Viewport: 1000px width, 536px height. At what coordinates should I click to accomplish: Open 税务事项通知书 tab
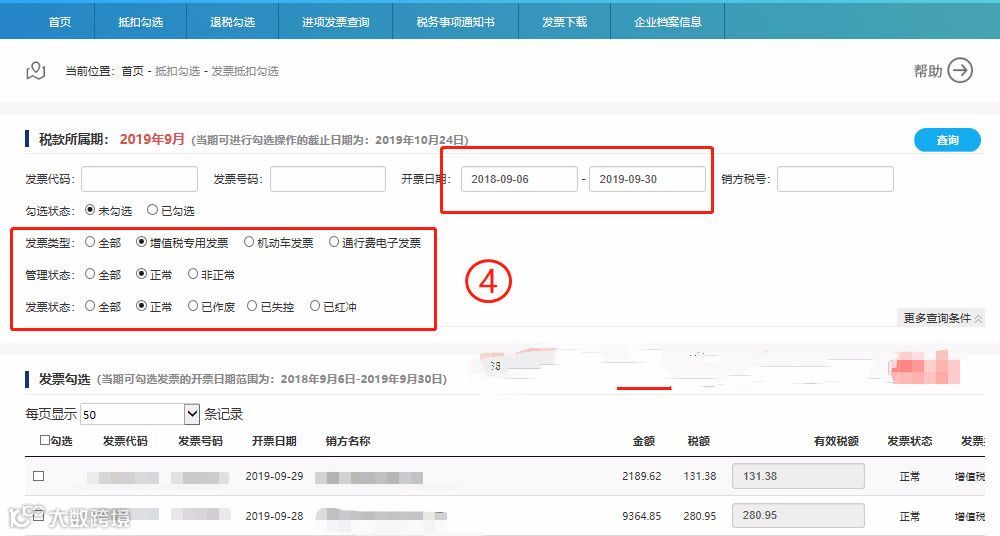point(455,22)
